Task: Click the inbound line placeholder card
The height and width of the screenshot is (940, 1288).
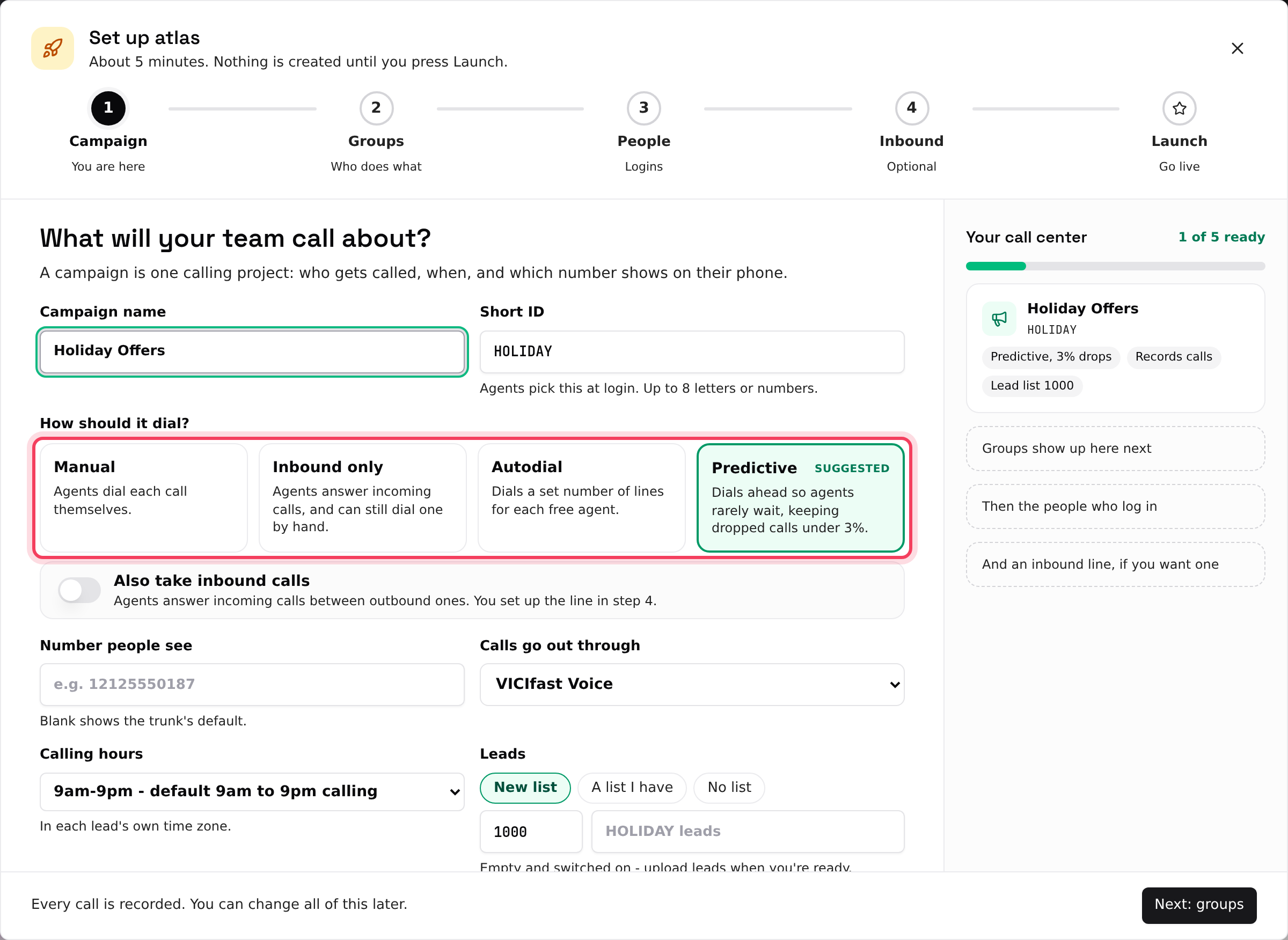Action: [x=1115, y=564]
